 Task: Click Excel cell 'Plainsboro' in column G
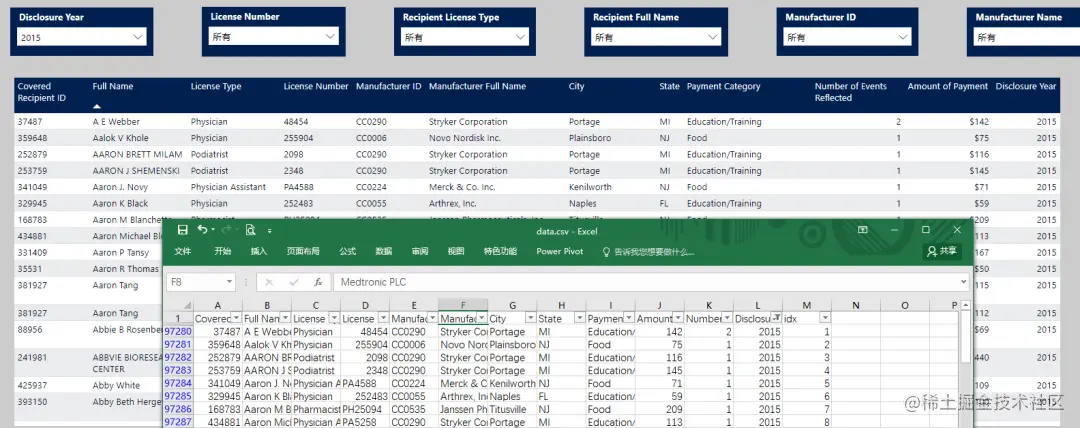point(512,345)
